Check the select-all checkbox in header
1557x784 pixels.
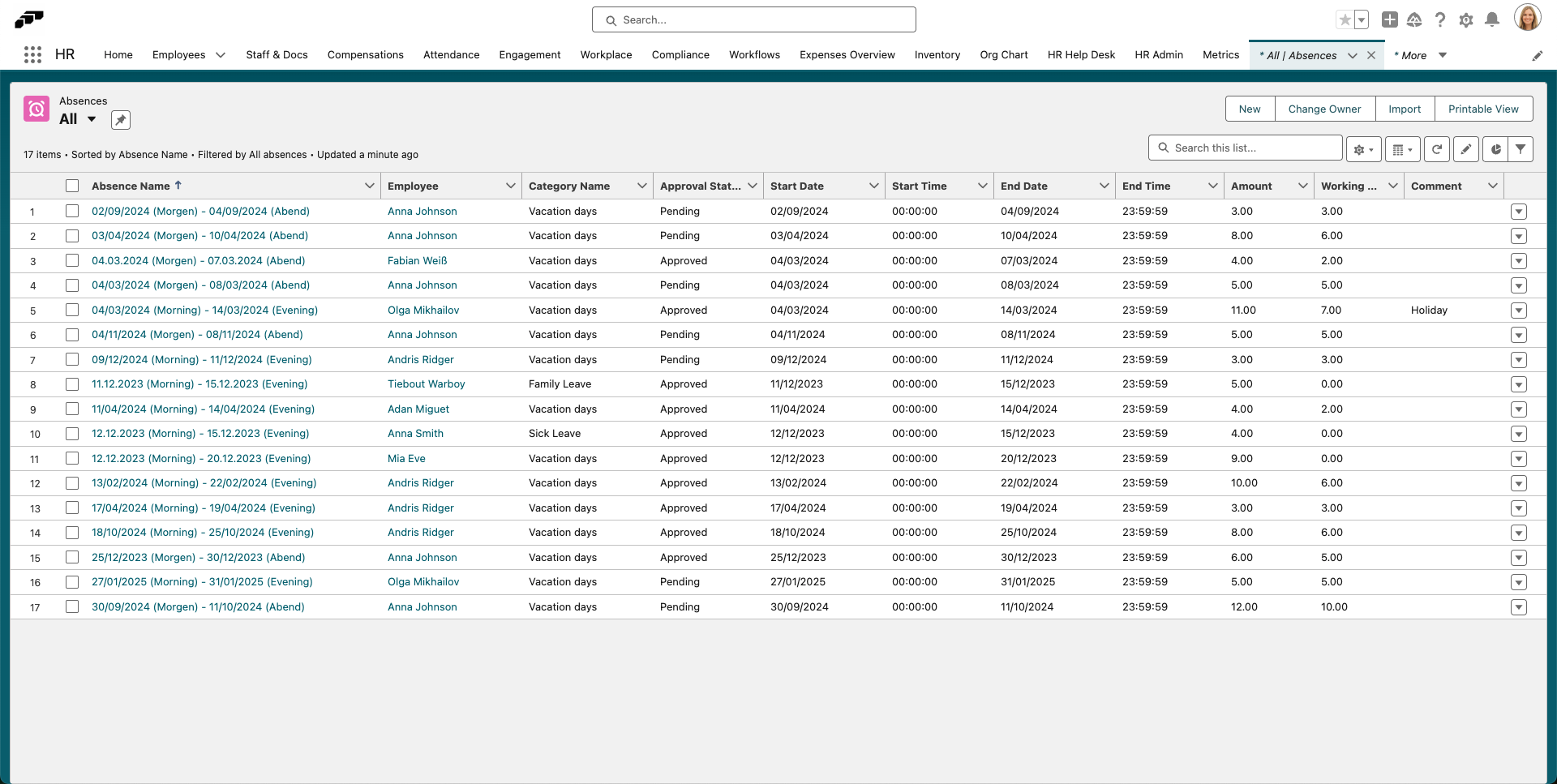[72, 186]
